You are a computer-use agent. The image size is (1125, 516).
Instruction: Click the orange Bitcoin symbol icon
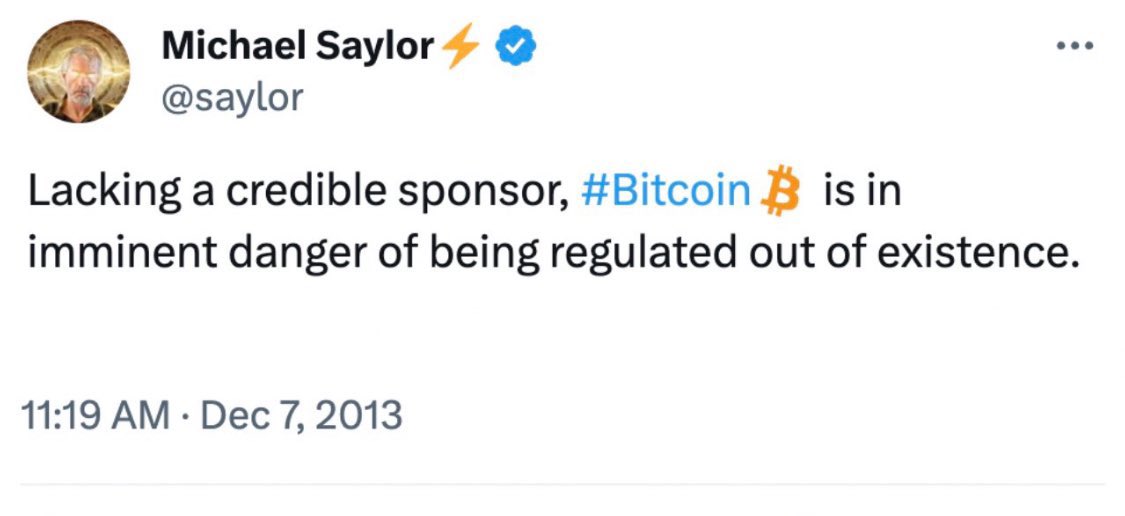pyautogui.click(x=782, y=192)
